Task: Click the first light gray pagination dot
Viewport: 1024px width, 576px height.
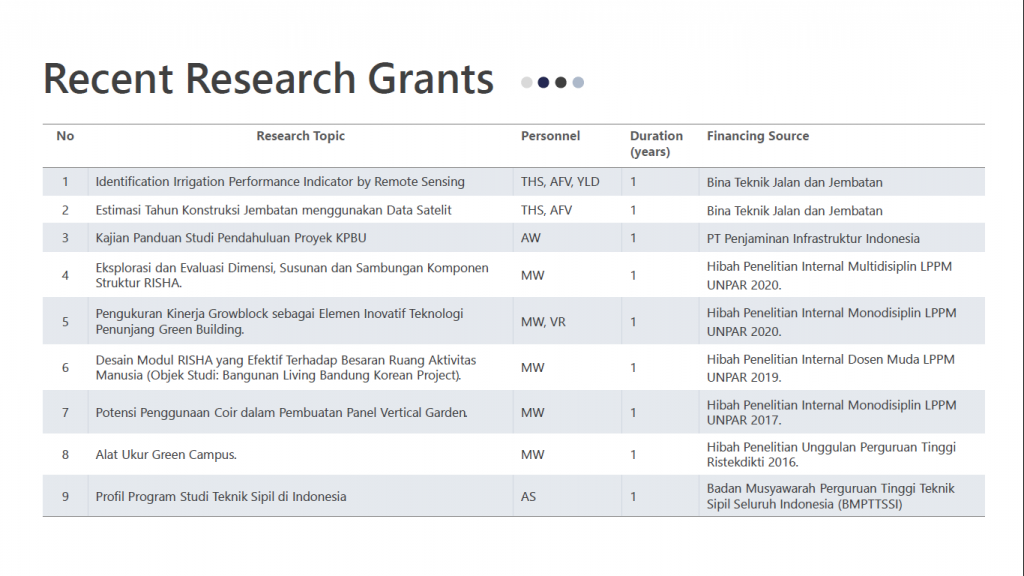Action: [527, 83]
